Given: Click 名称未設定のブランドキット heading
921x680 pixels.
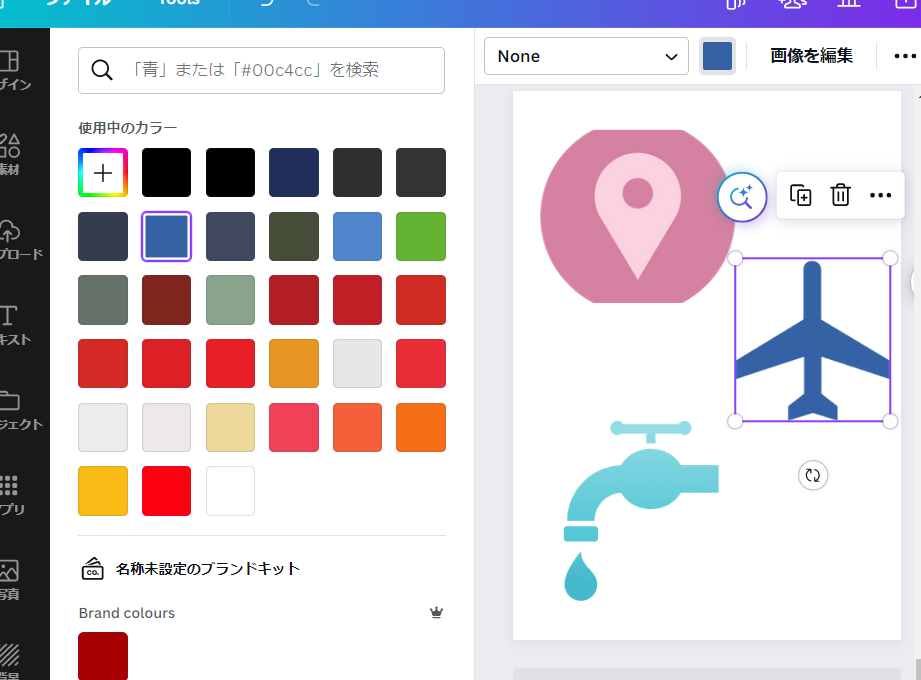Looking at the screenshot, I should click(x=208, y=568).
